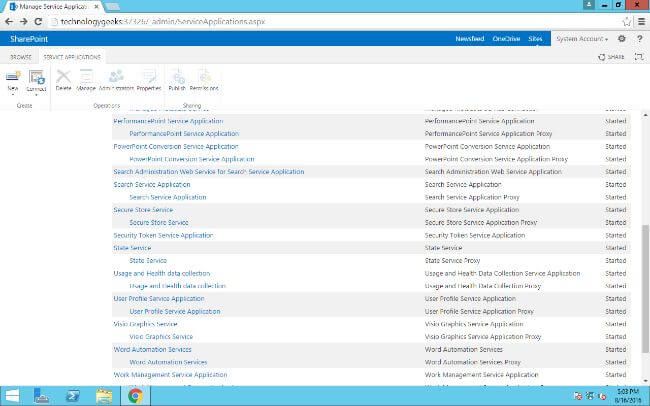Click the scrollbar down arrow
650x406 pixels.
(645, 381)
